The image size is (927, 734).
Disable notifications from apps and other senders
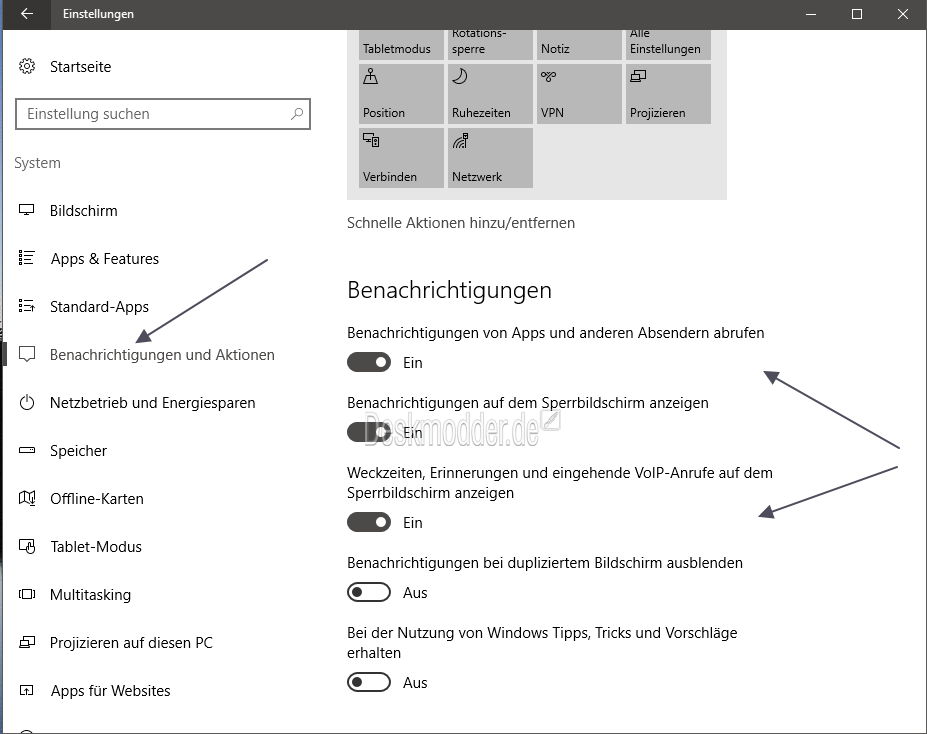click(368, 362)
